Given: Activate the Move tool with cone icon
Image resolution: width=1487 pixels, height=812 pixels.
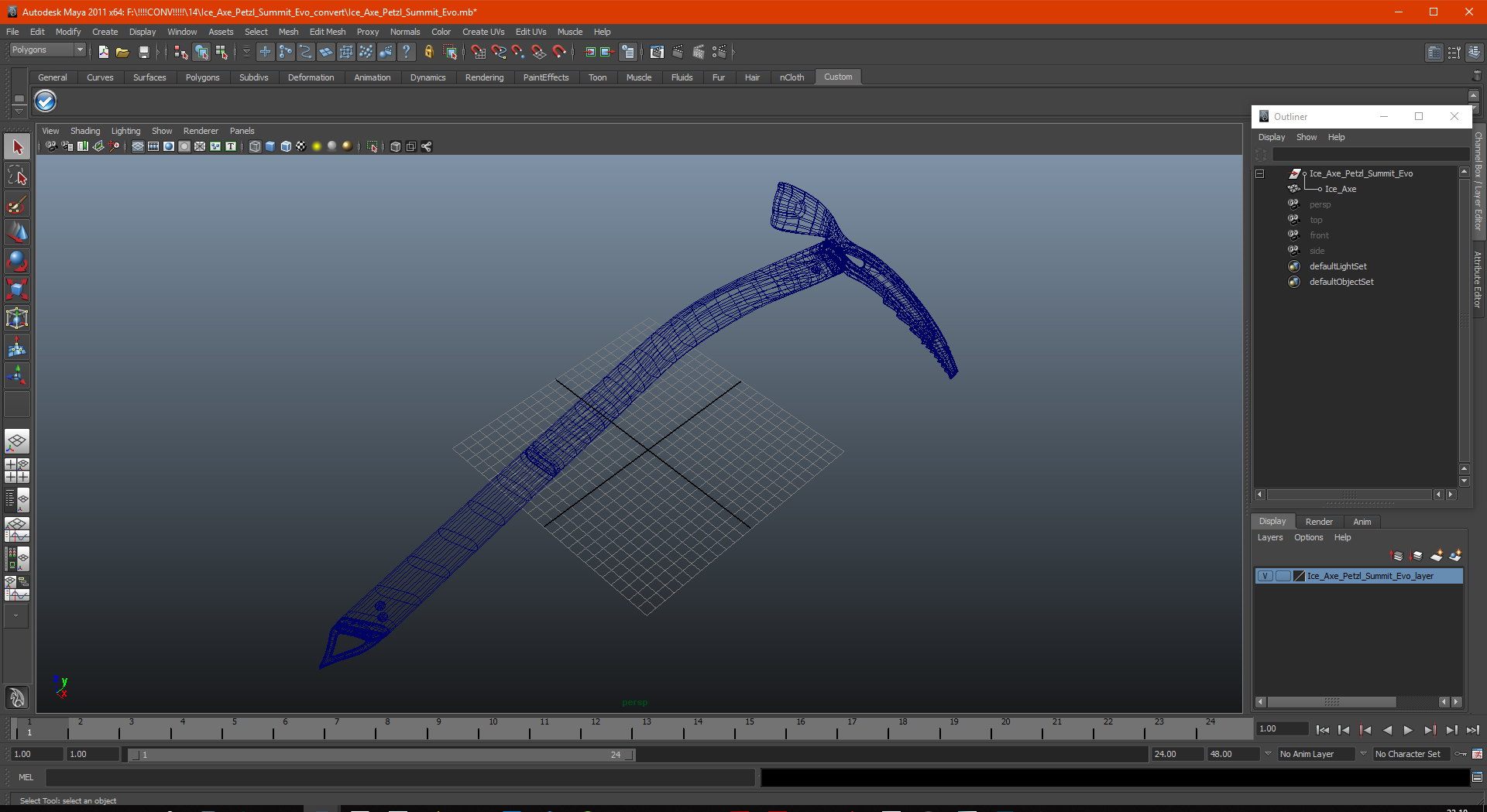Looking at the screenshot, I should coord(17,233).
